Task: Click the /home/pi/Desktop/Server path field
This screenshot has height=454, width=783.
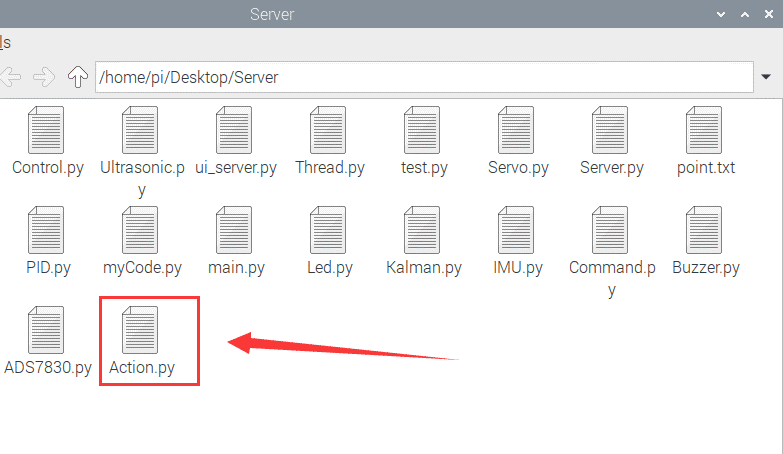Action: 424,77
